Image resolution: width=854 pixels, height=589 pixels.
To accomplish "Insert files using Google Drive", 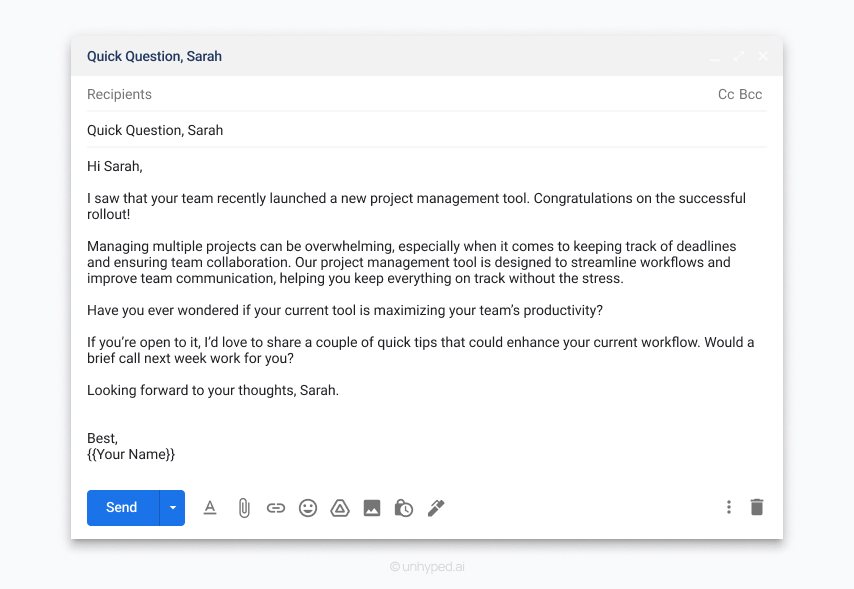I will (x=340, y=508).
